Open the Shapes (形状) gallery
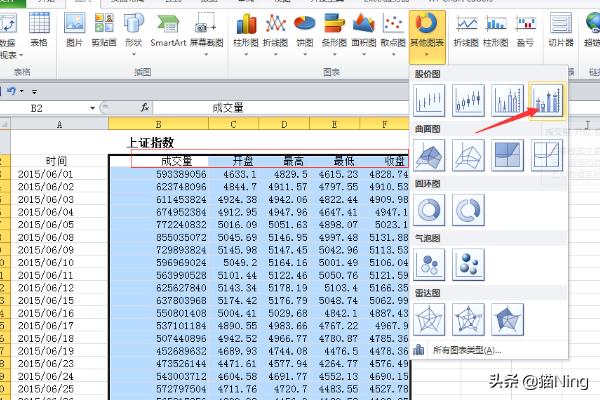This screenshot has height=400, width=600. coord(134,34)
